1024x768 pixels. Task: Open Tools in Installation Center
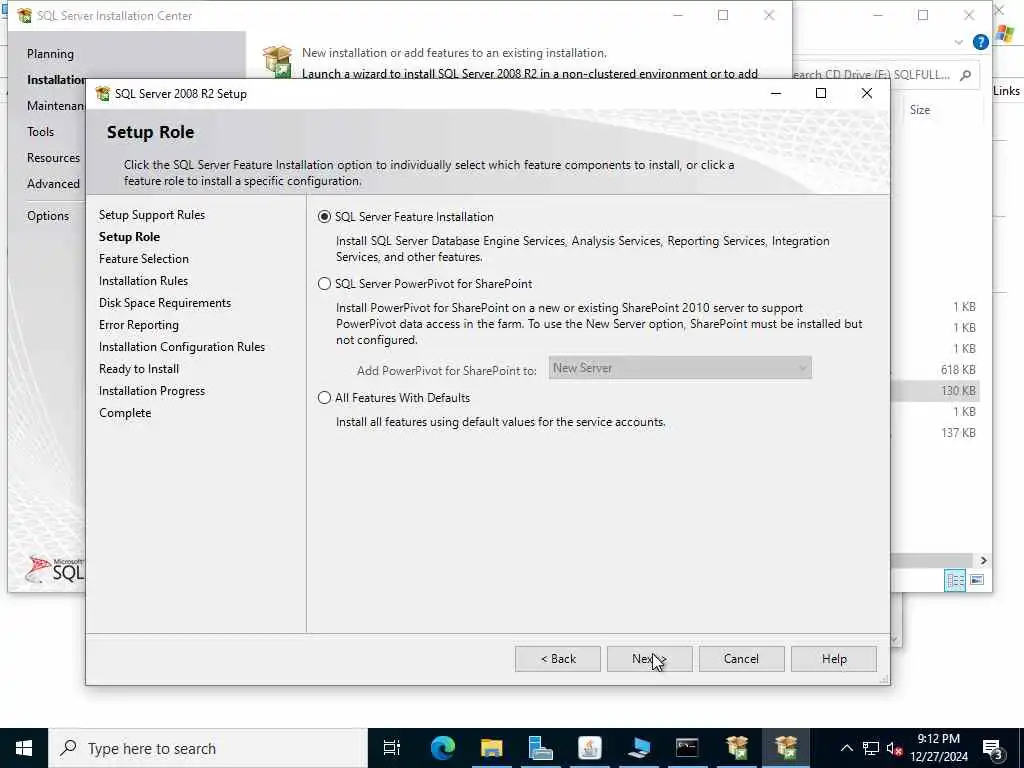tap(40, 132)
